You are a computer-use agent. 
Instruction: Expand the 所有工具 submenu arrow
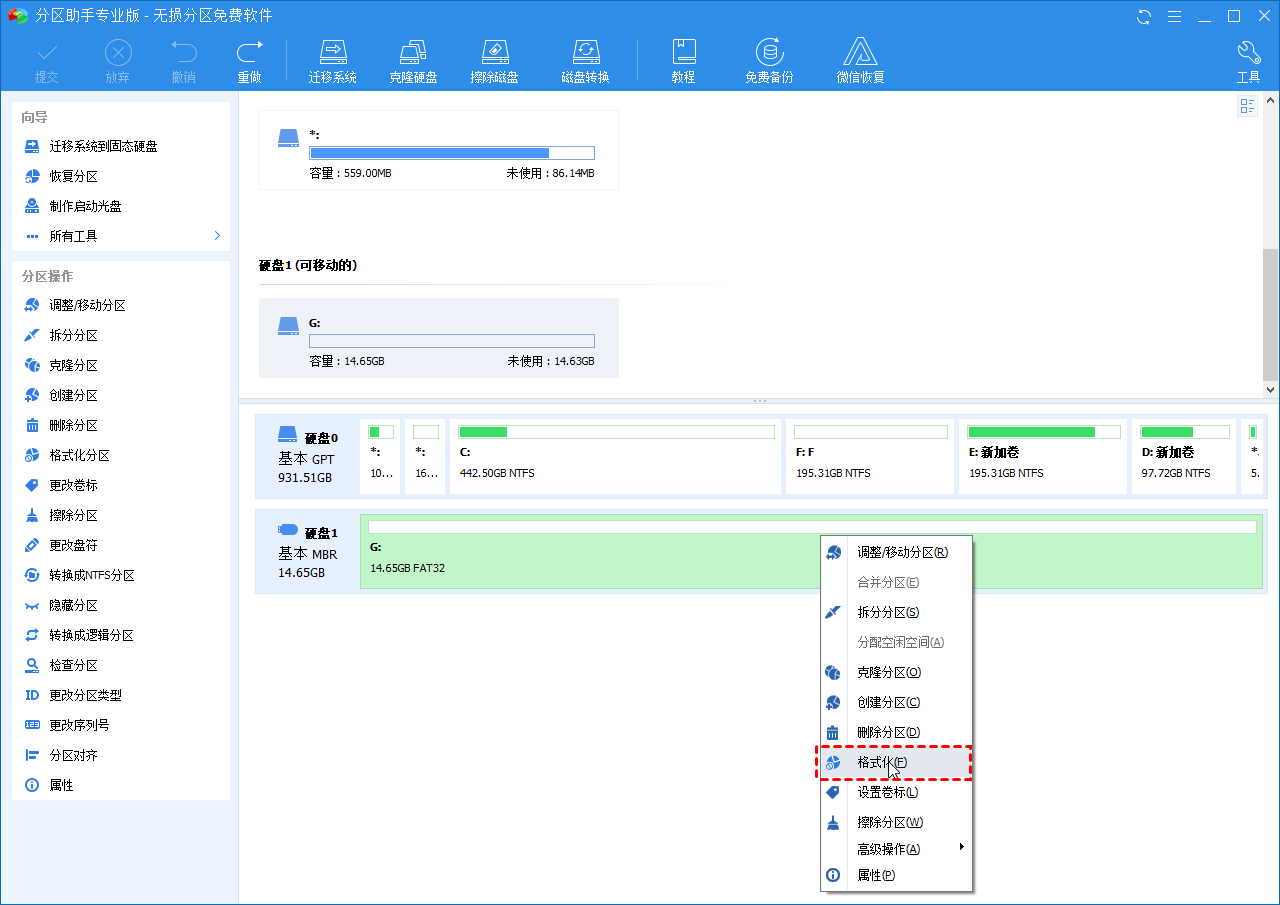[x=217, y=236]
